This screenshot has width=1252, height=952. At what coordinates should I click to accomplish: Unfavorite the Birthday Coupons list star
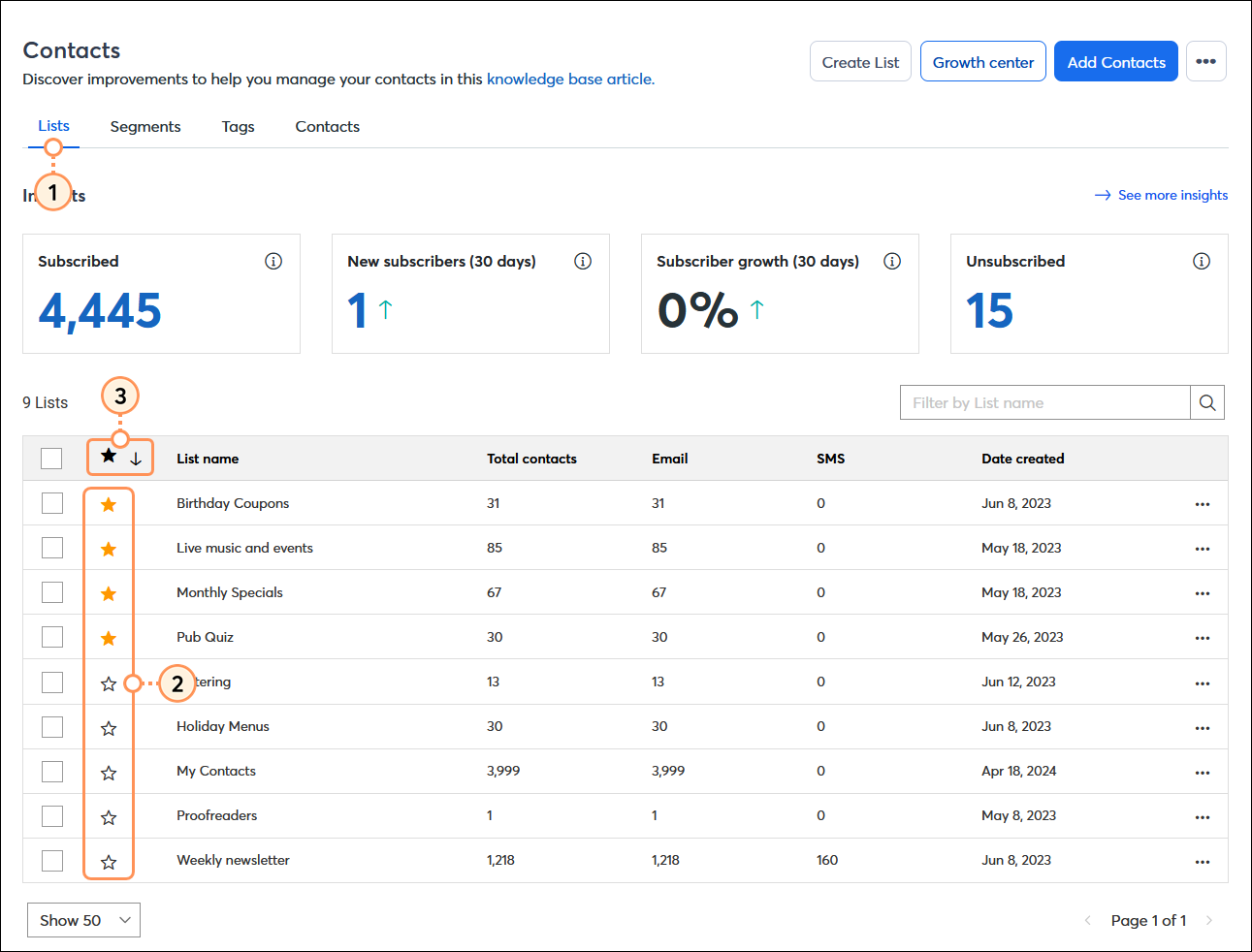(109, 504)
